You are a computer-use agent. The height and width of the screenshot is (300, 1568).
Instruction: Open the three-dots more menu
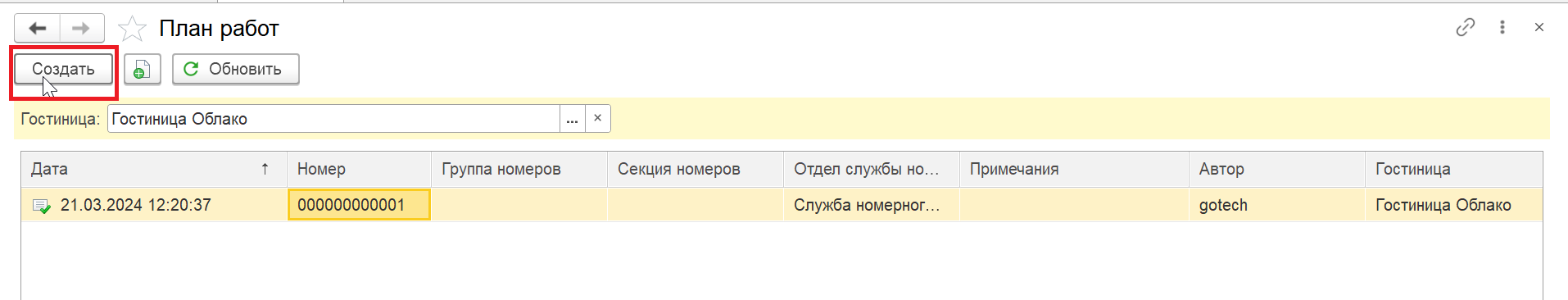[x=1502, y=27]
